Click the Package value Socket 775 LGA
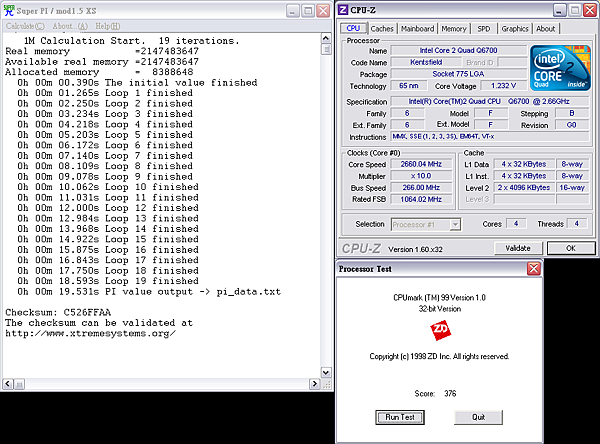 [x=458, y=74]
